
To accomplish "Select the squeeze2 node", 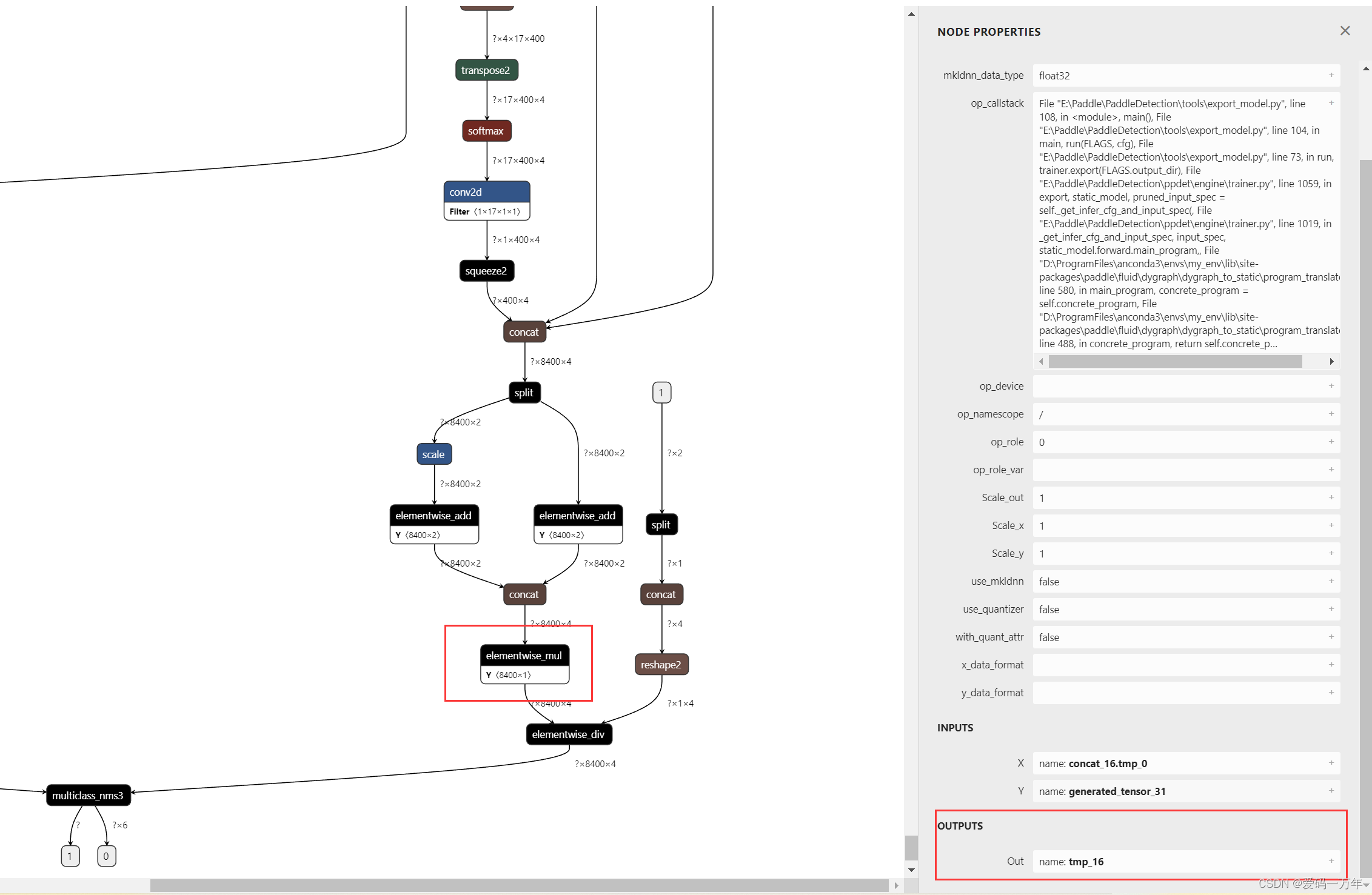I will click(486, 271).
